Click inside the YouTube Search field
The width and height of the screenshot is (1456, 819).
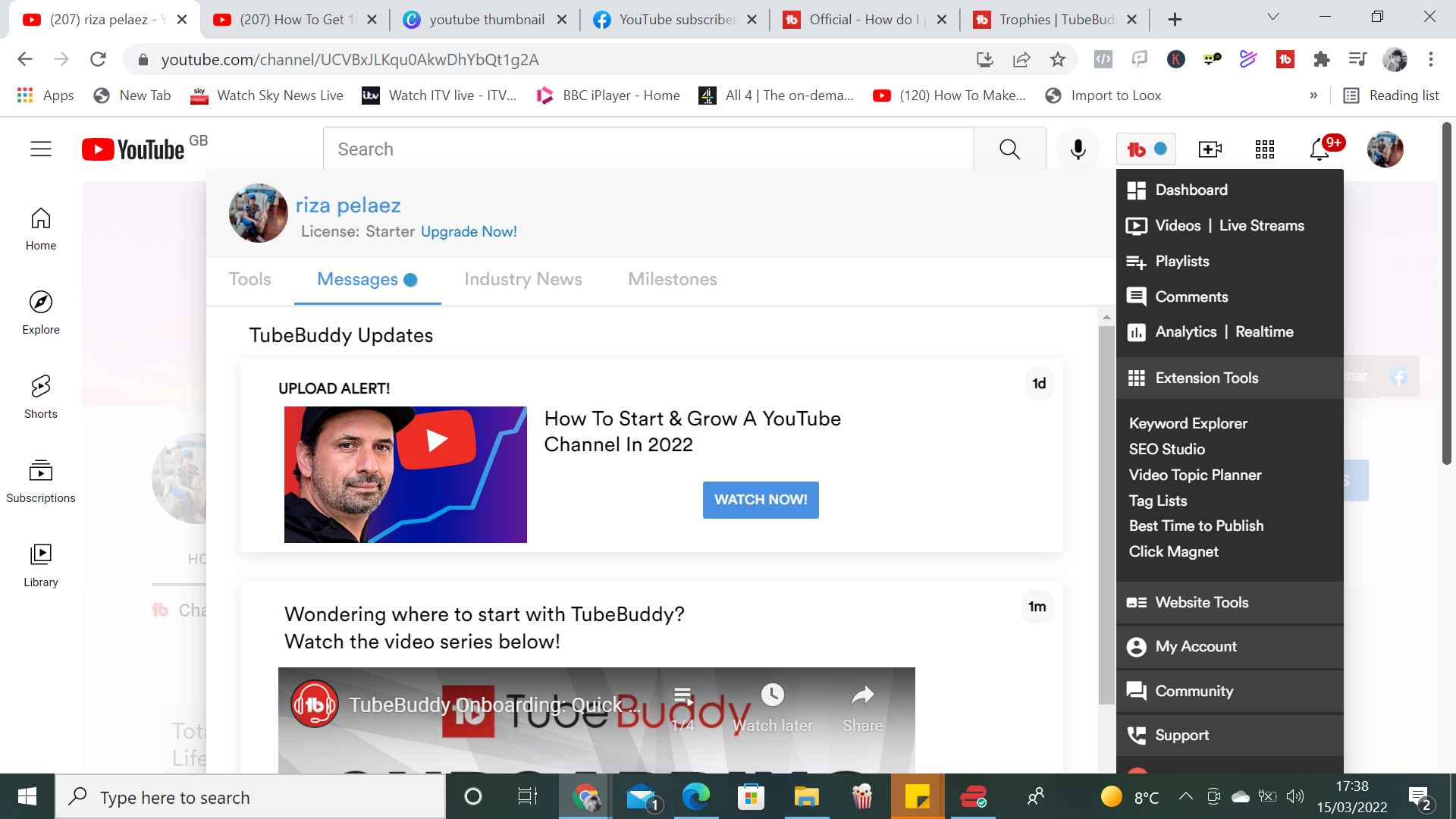pos(648,149)
